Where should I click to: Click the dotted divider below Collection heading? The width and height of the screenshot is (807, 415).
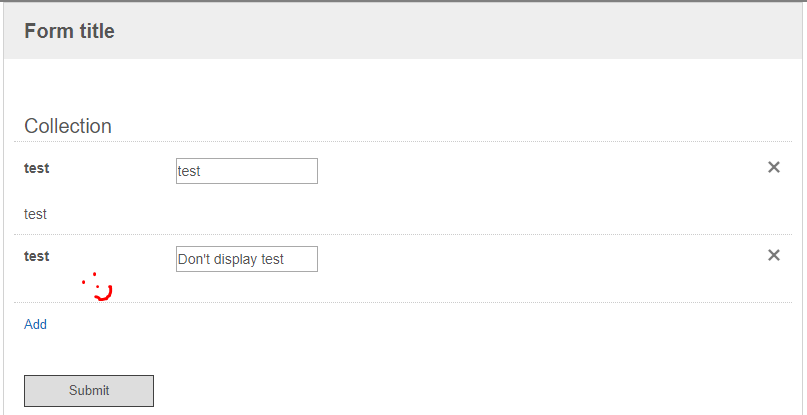coord(400,141)
